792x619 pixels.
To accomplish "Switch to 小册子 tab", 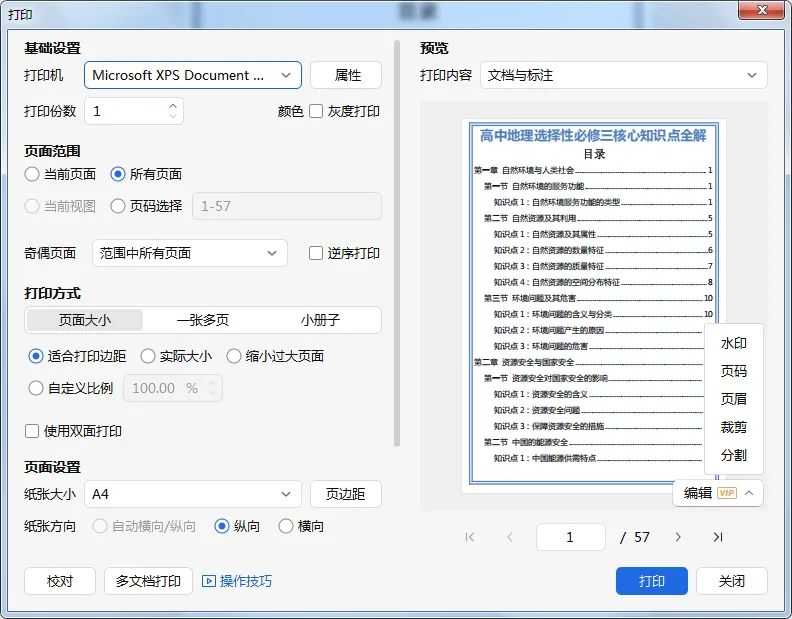I will coord(320,320).
